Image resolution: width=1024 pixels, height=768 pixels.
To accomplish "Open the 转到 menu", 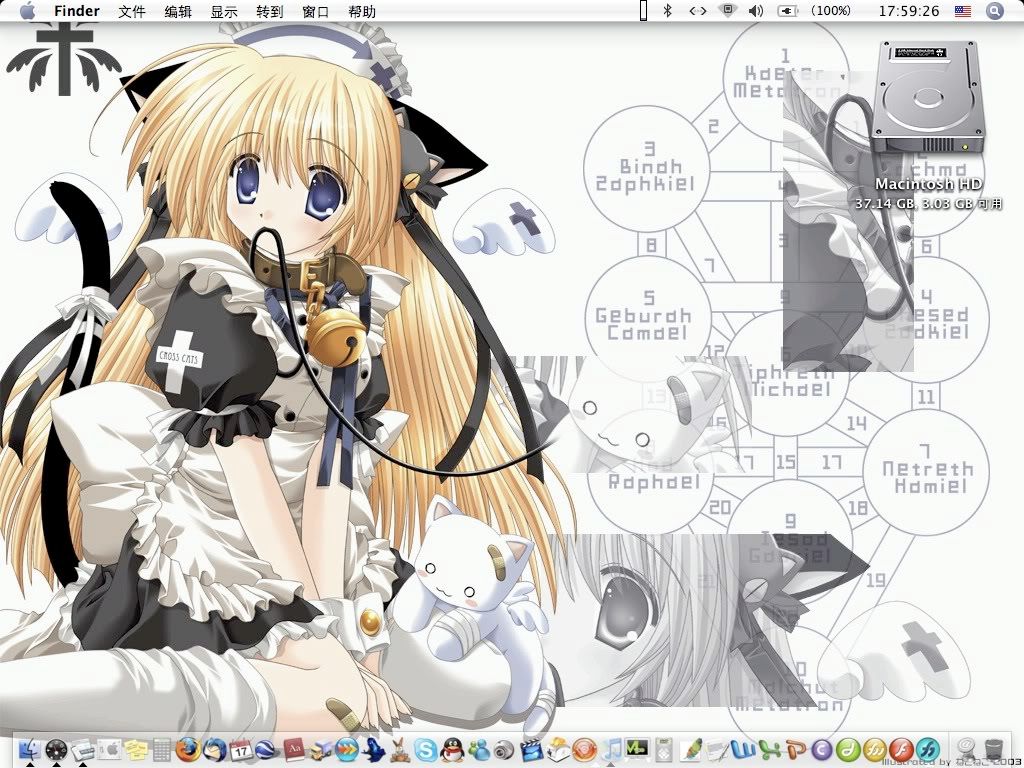I will click(270, 11).
